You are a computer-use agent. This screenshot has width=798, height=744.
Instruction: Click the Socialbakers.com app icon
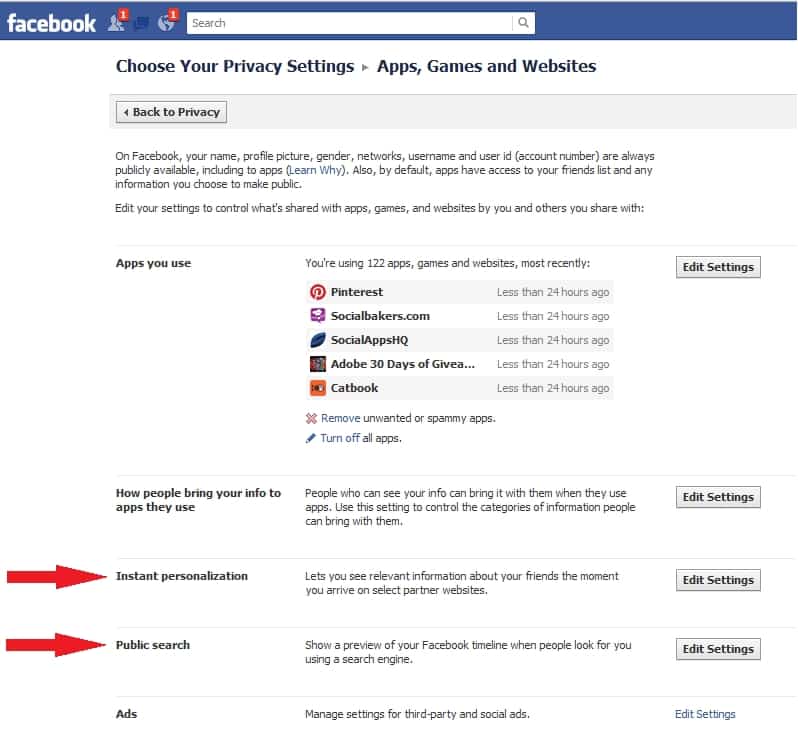tap(318, 316)
